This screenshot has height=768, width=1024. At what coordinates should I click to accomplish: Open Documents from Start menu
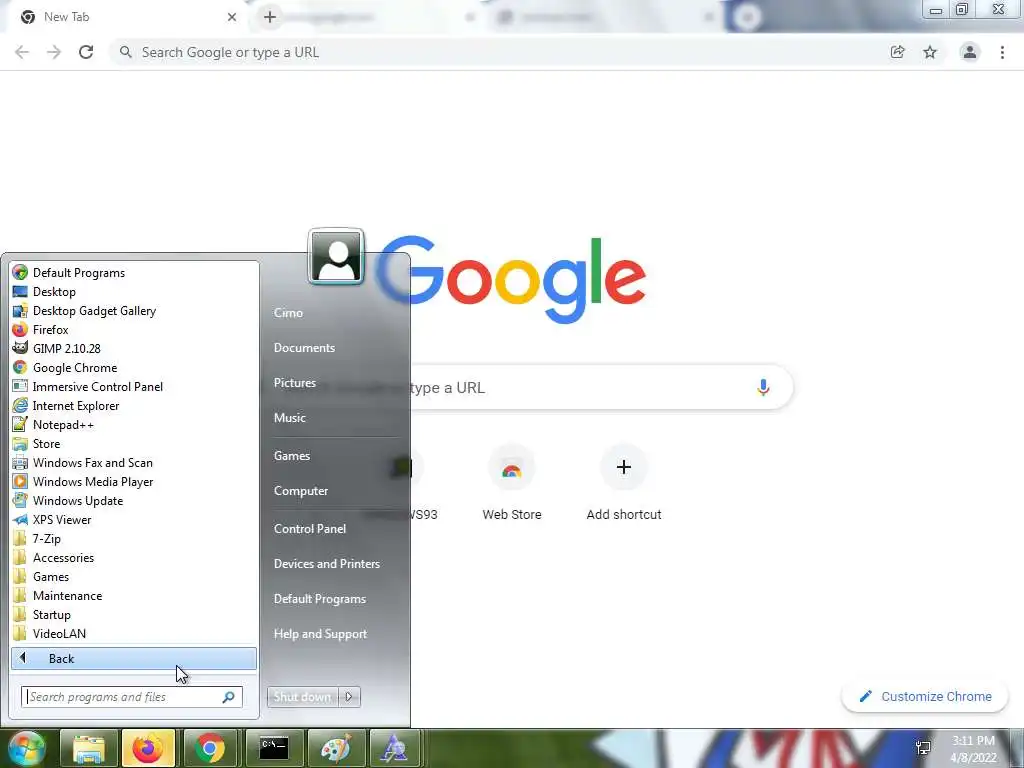tap(304, 348)
